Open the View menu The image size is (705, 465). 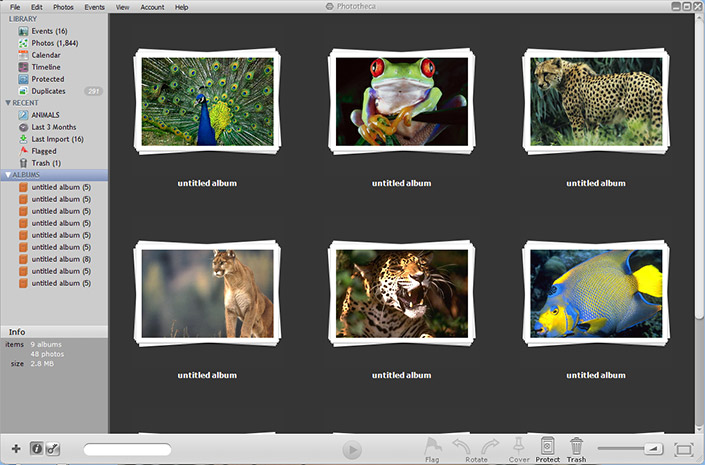[x=122, y=7]
